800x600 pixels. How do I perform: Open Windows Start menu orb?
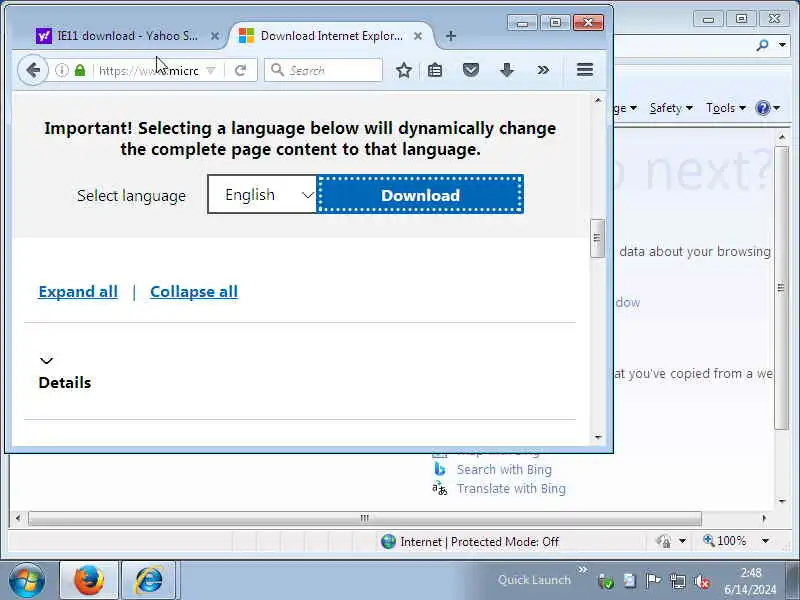[27, 580]
